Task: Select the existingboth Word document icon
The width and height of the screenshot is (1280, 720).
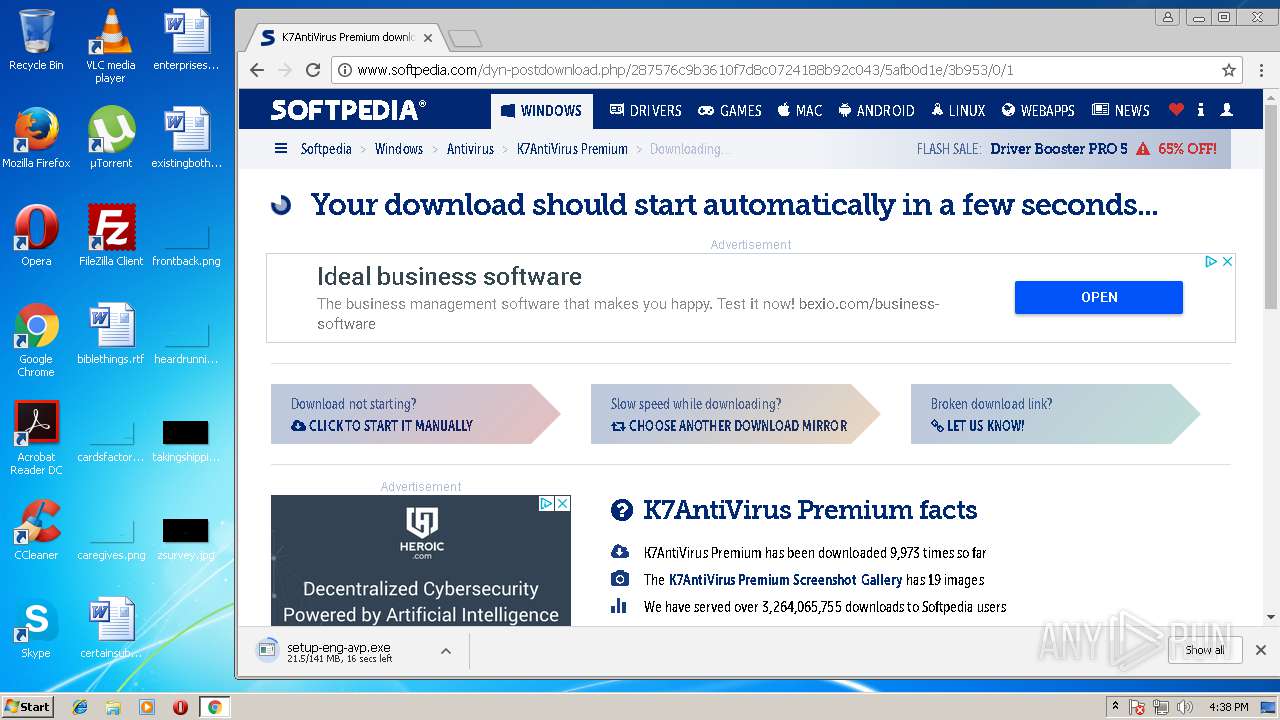Action: click(186, 138)
